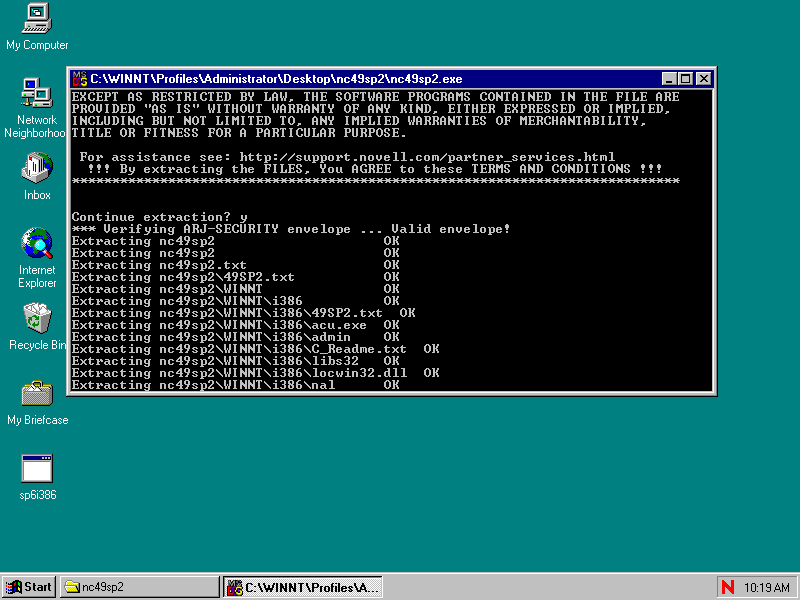Click the 'locwin32.dll' extraction line
Image resolution: width=800 pixels, height=600 pixels.
click(x=255, y=373)
